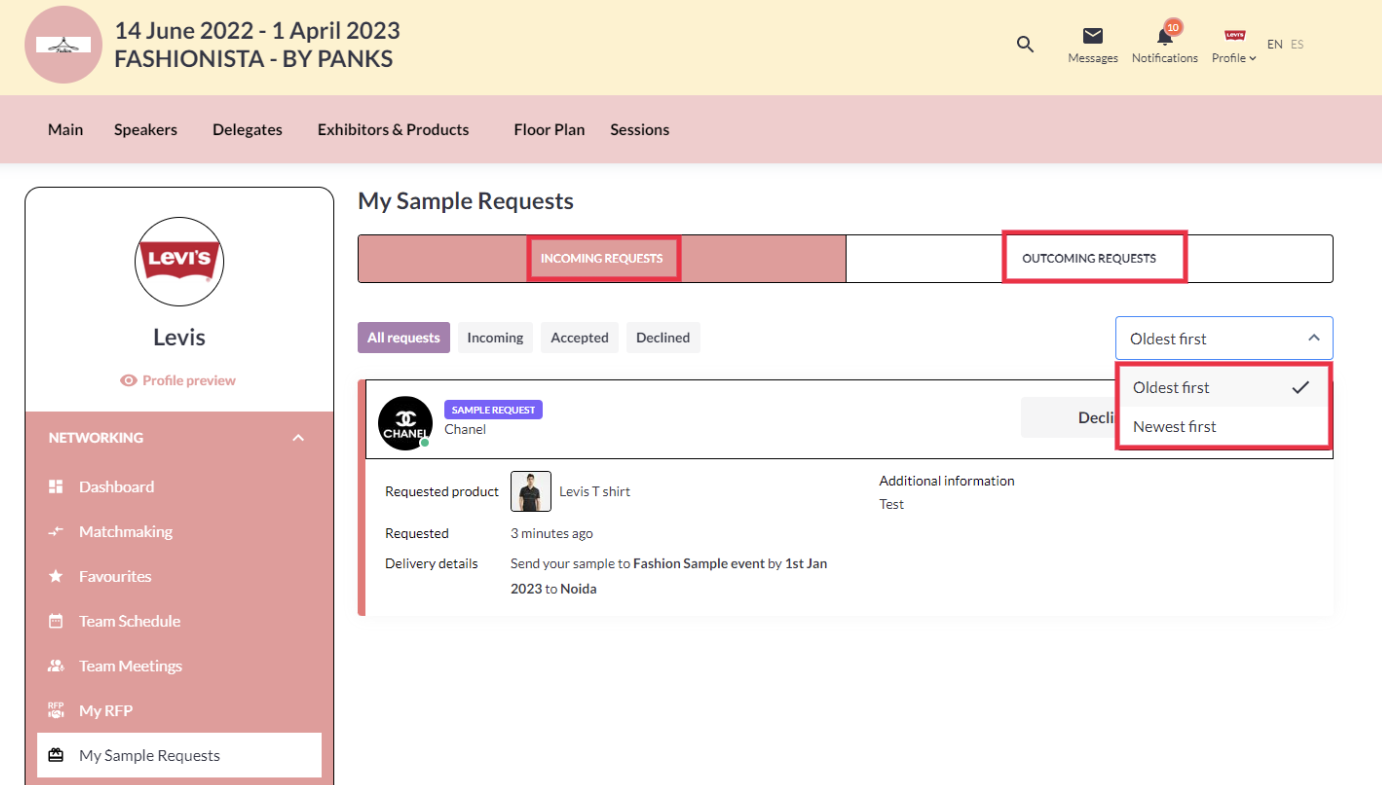Open Matchmaking in the sidebar

pos(125,532)
